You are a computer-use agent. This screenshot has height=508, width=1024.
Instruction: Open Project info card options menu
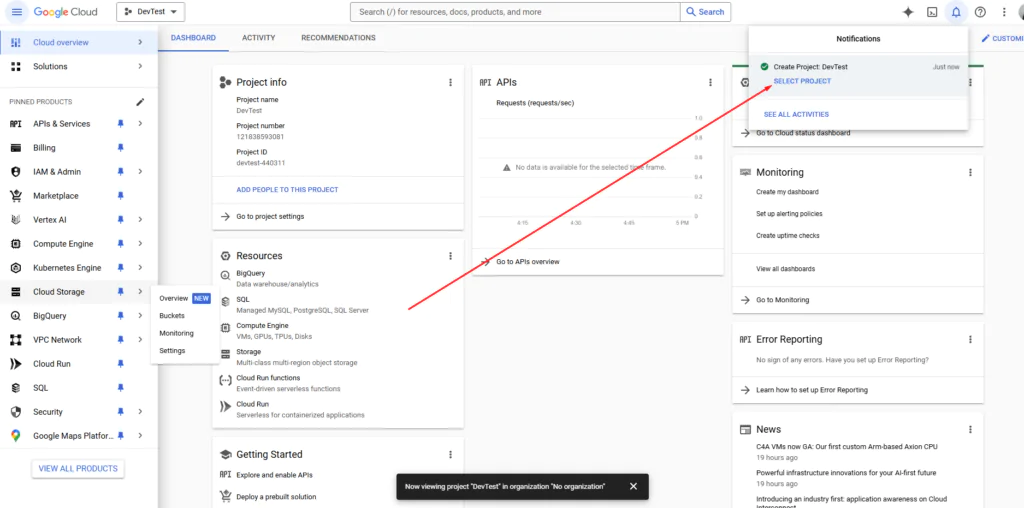click(450, 82)
